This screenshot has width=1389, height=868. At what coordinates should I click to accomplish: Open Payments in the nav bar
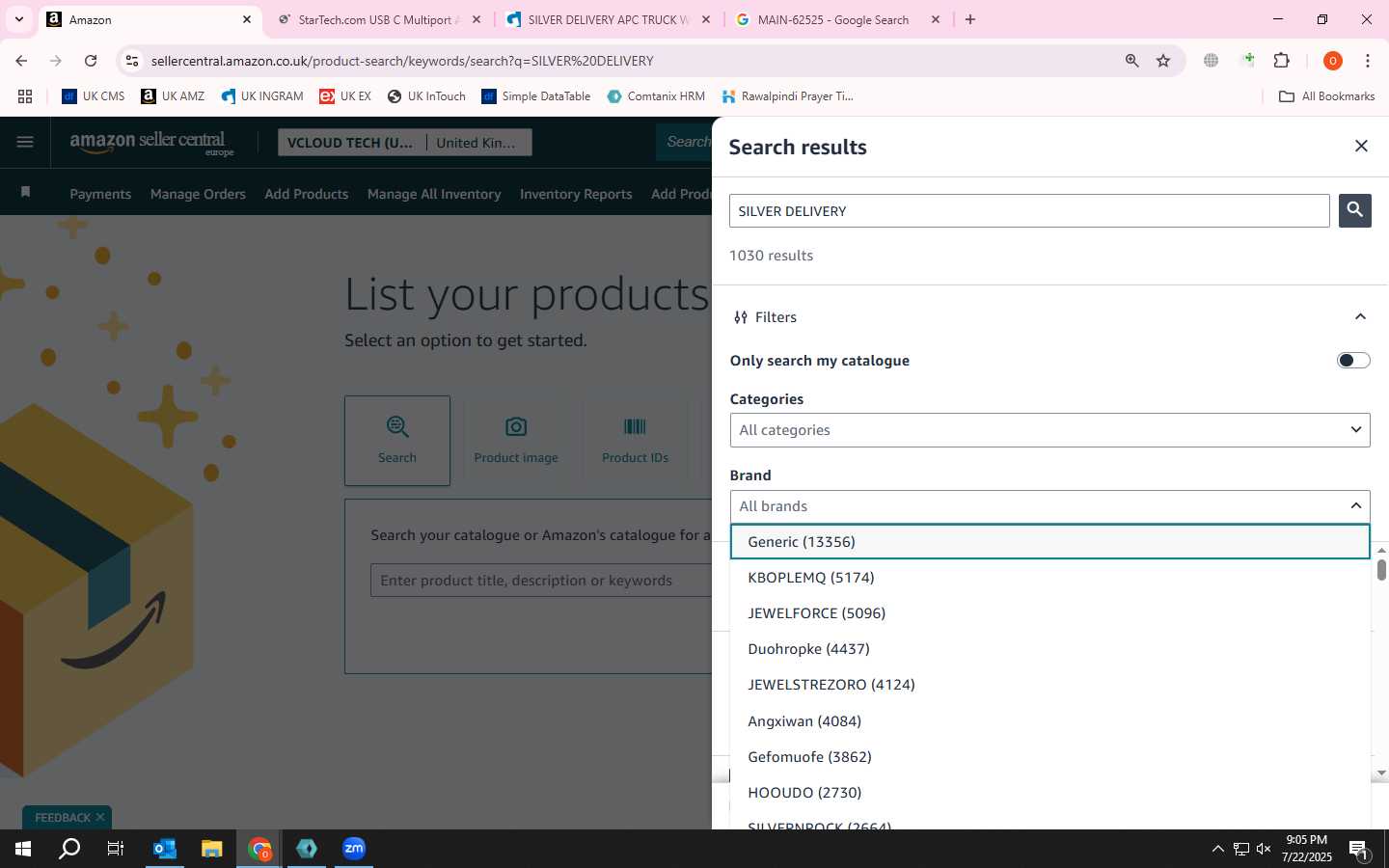pyautogui.click(x=100, y=194)
